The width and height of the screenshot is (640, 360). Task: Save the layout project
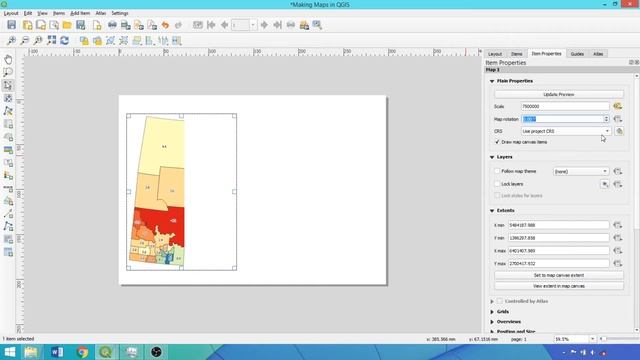(11, 25)
